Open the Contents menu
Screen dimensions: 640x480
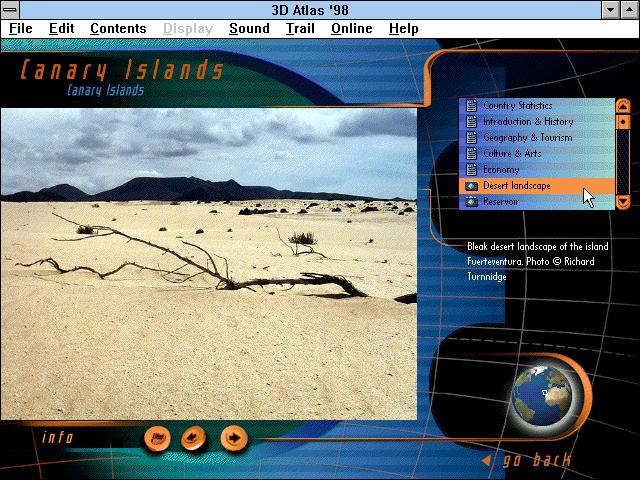[118, 29]
